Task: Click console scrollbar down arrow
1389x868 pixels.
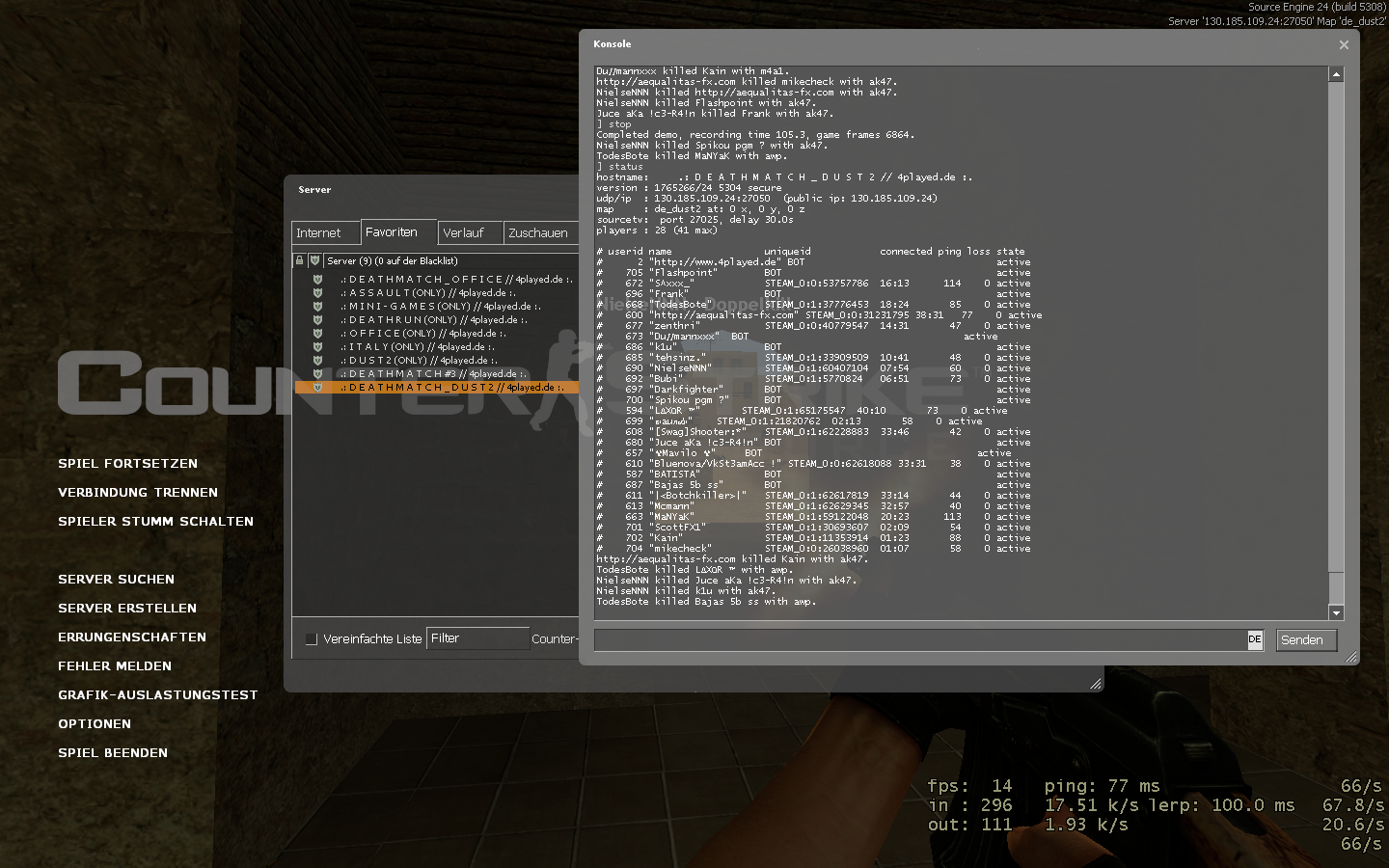Action: point(1336,613)
